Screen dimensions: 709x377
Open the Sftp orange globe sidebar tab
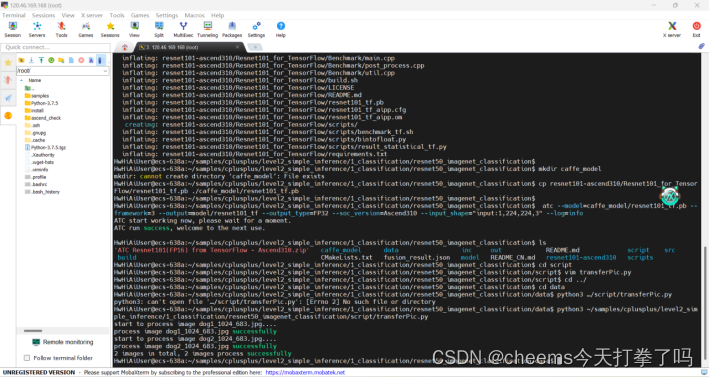click(8, 116)
